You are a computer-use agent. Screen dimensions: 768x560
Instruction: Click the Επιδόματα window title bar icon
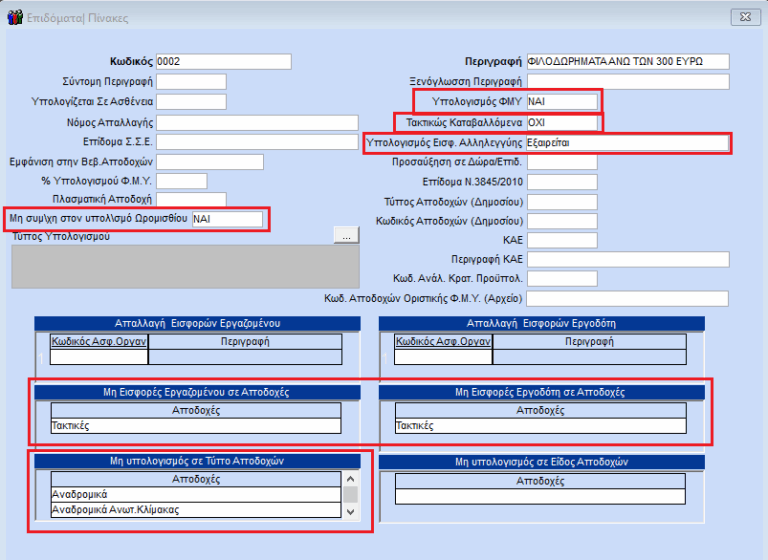[15, 17]
